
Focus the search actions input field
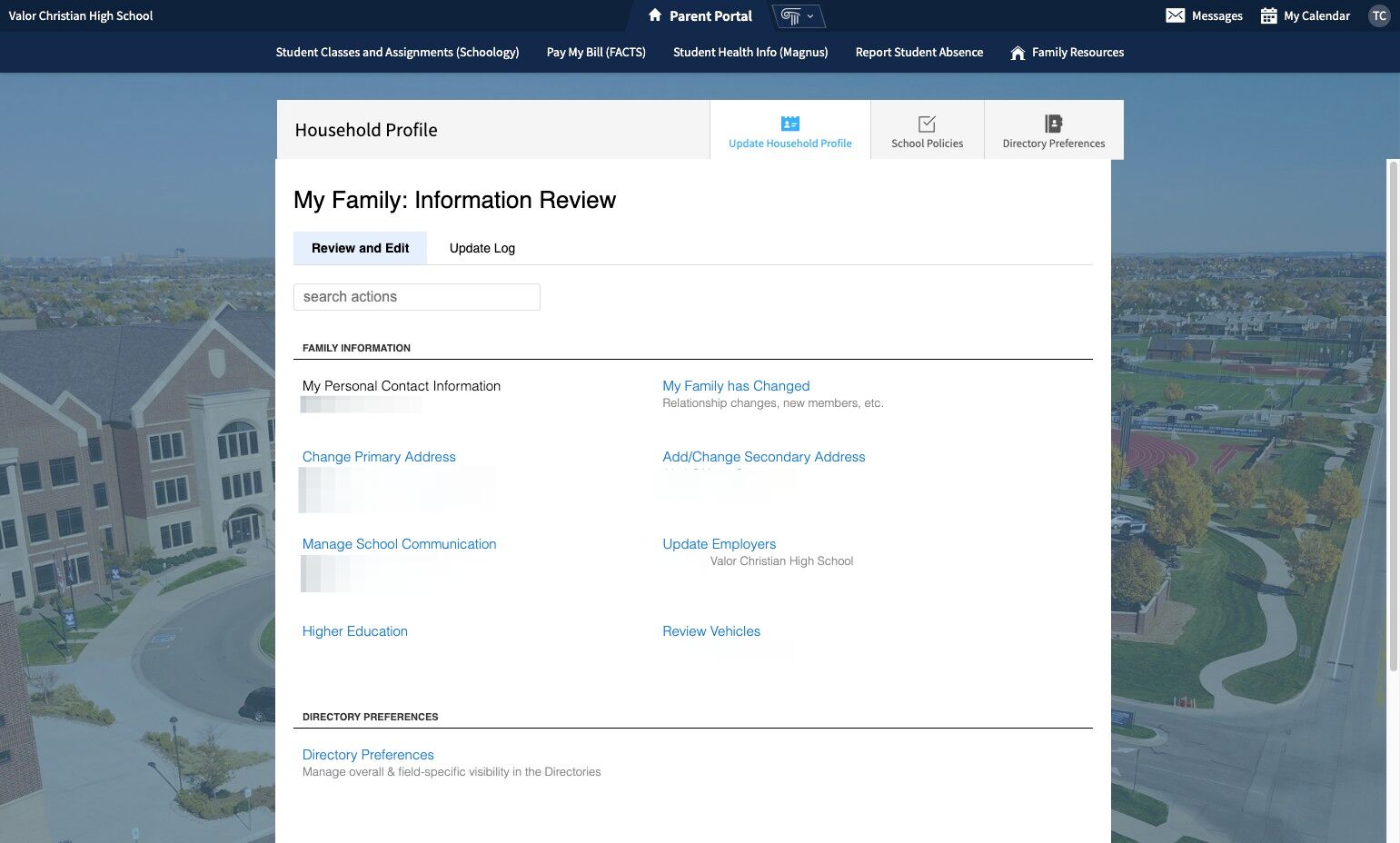[x=417, y=297]
